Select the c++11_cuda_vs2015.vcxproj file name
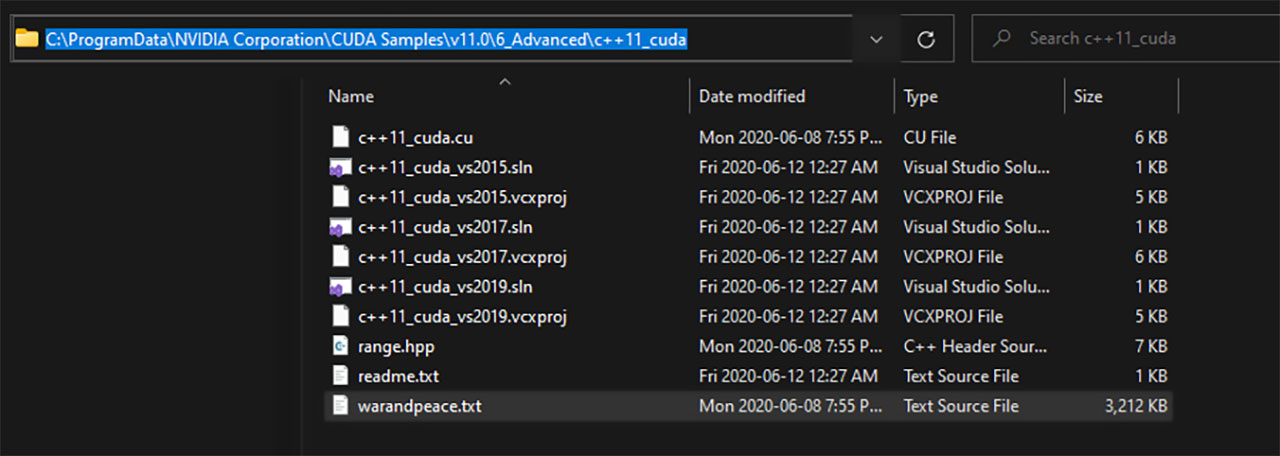Screen dimensions: 1280x456 (462, 197)
